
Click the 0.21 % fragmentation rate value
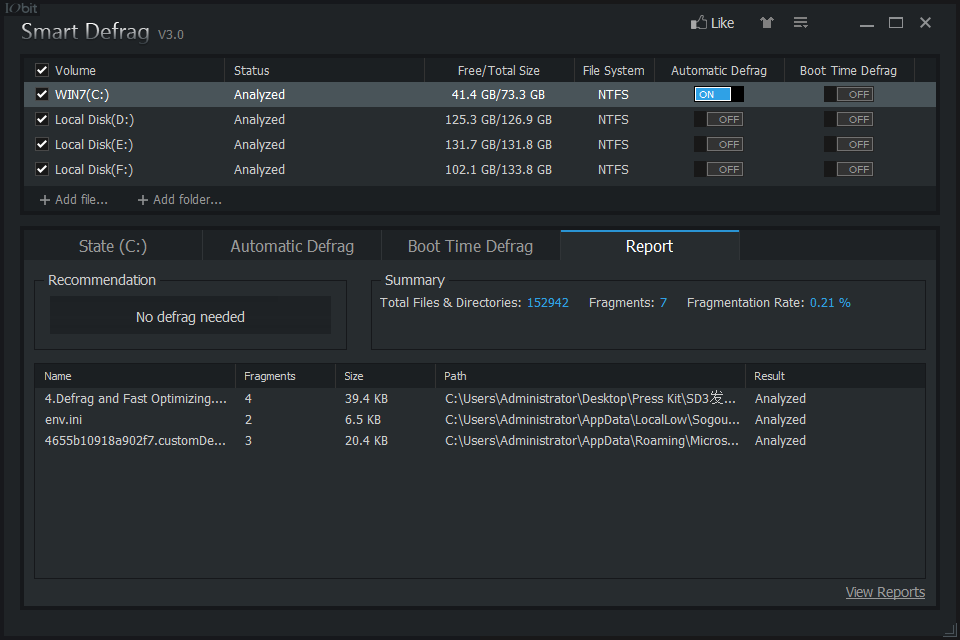pyautogui.click(x=830, y=303)
